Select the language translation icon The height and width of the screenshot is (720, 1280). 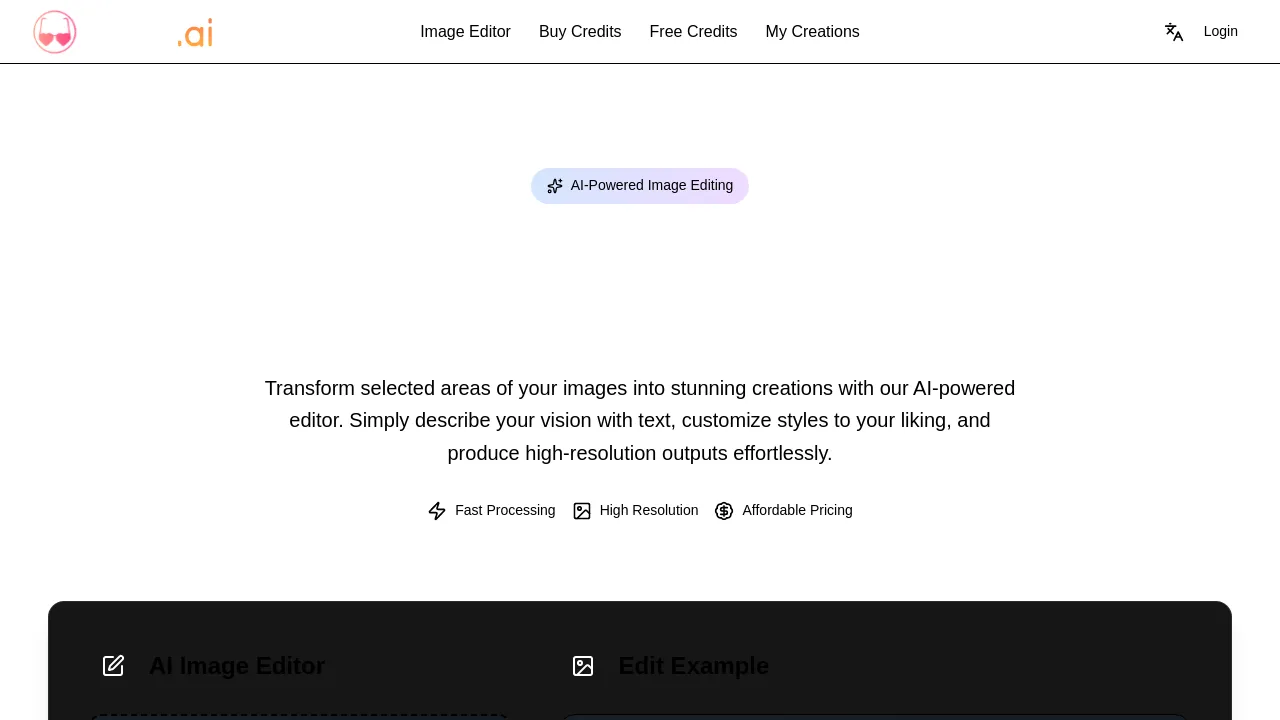pyautogui.click(x=1173, y=32)
